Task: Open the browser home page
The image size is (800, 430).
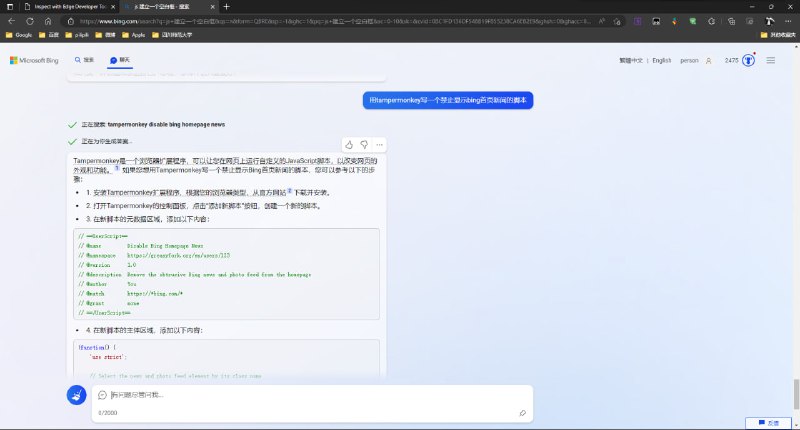Action: (48, 21)
